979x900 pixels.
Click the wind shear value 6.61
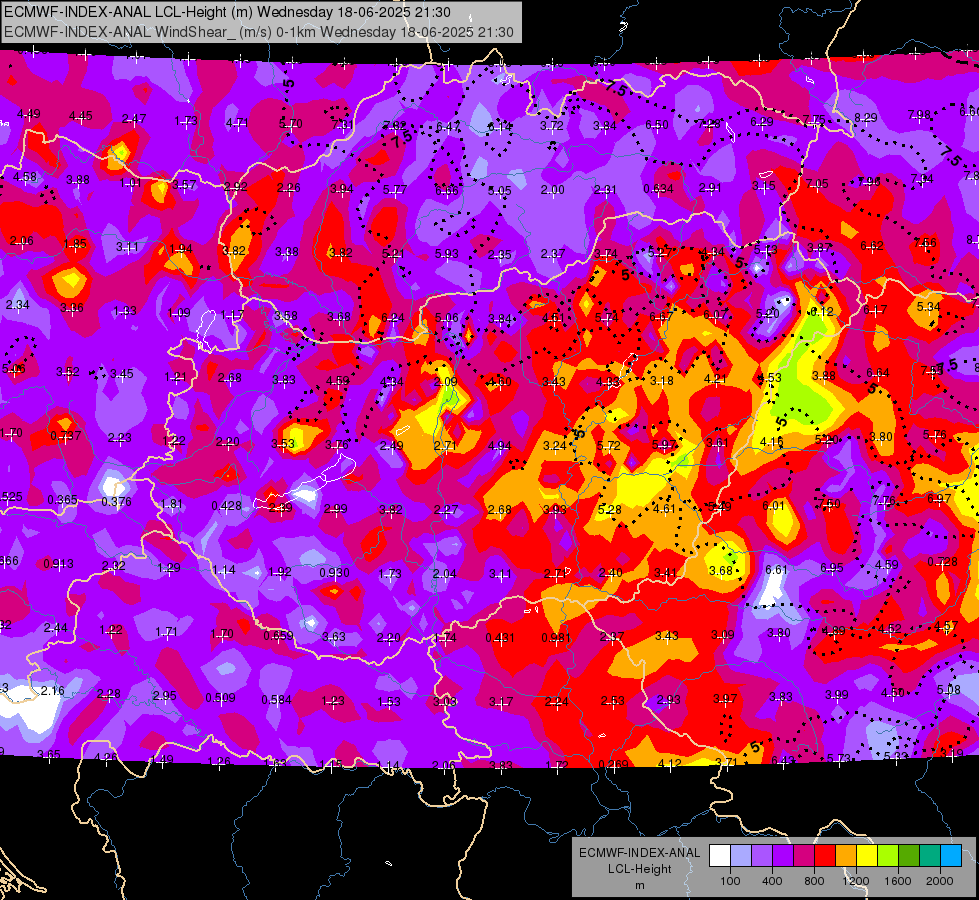[776, 570]
